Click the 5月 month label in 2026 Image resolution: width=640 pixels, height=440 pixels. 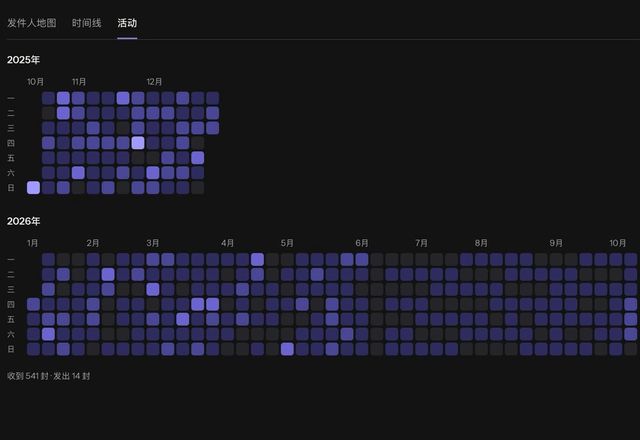(287, 243)
